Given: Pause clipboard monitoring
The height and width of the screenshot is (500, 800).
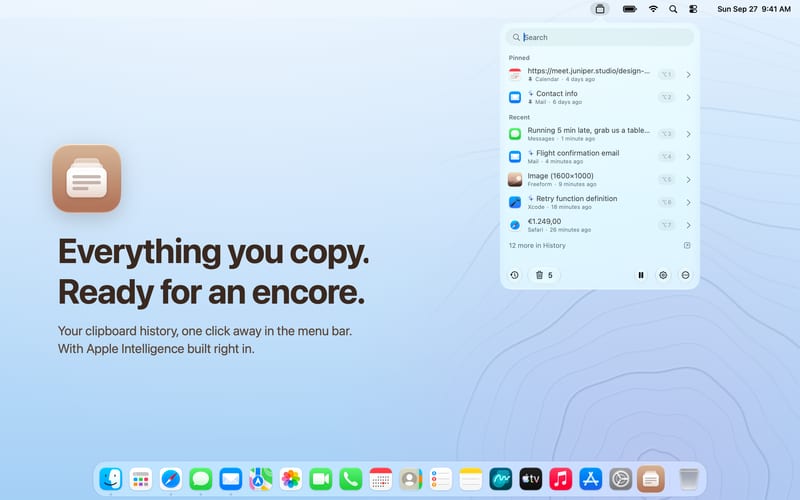Looking at the screenshot, I should point(641,275).
